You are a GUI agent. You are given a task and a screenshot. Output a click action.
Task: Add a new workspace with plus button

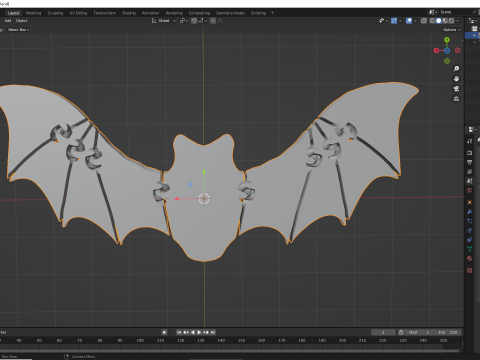pos(272,13)
